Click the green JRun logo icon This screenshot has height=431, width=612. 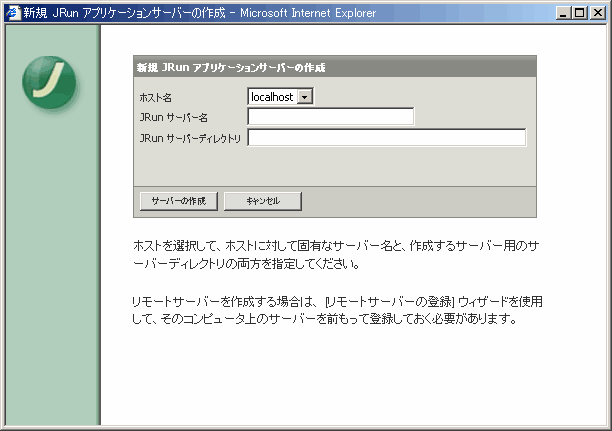coord(49,83)
